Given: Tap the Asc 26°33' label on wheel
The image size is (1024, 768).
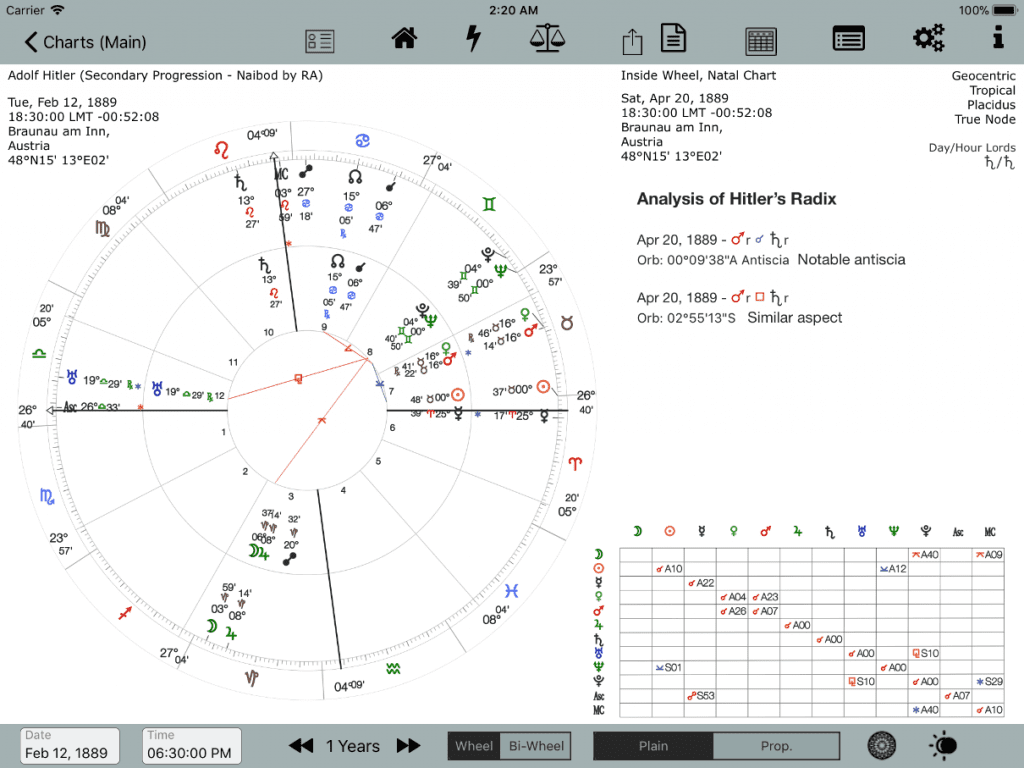Looking at the screenshot, I should (x=91, y=407).
